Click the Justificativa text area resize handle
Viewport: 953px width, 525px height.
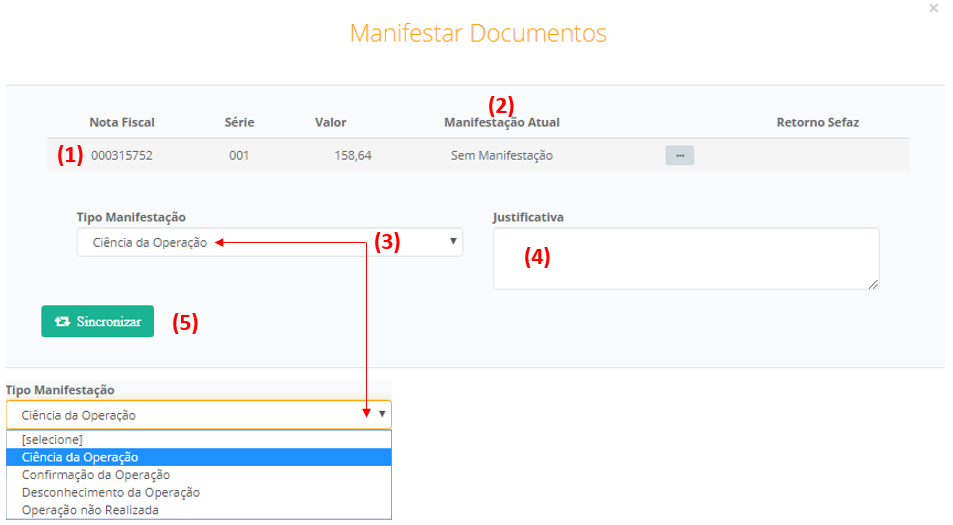(873, 284)
